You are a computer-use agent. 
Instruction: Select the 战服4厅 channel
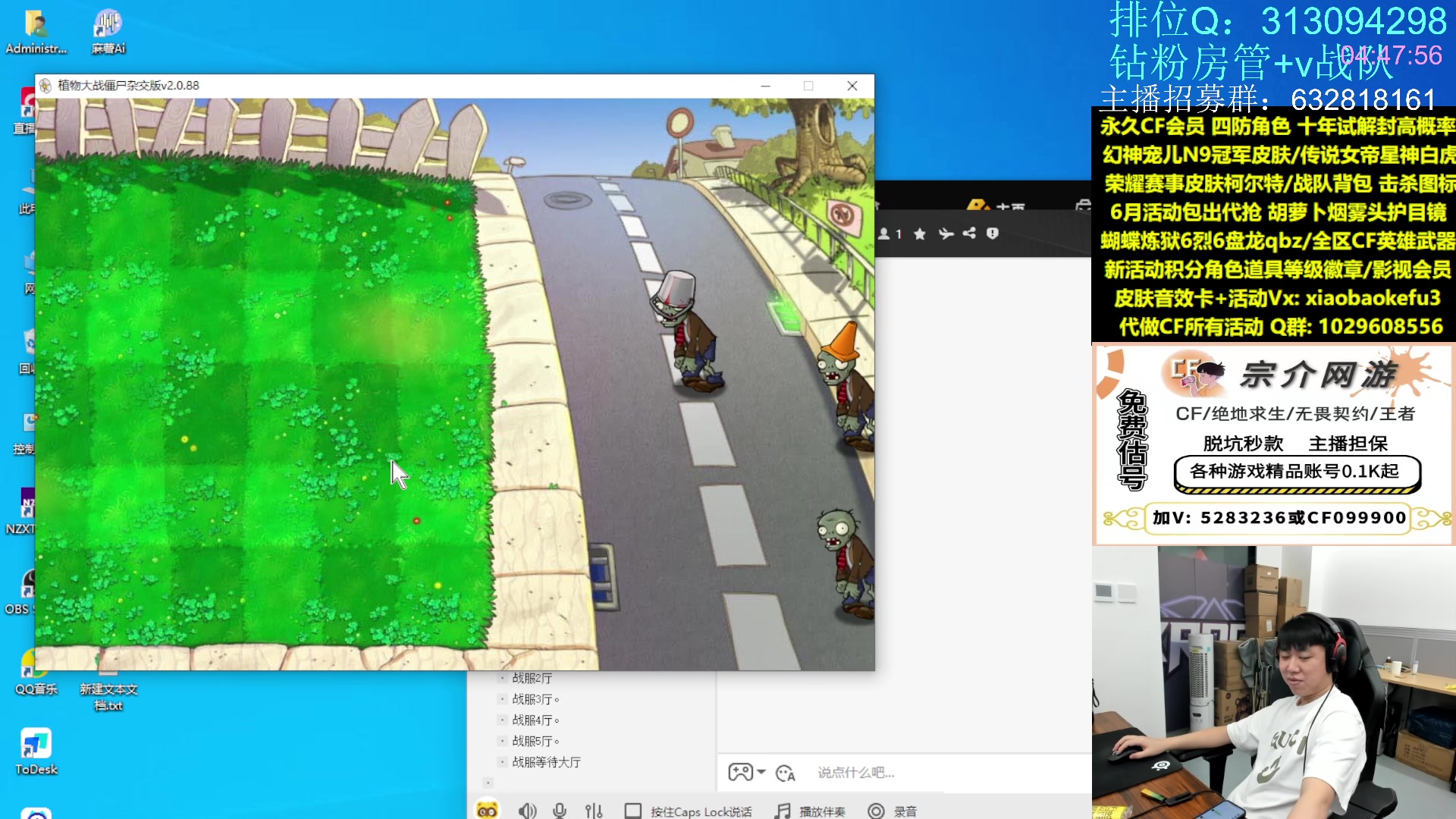pos(535,720)
